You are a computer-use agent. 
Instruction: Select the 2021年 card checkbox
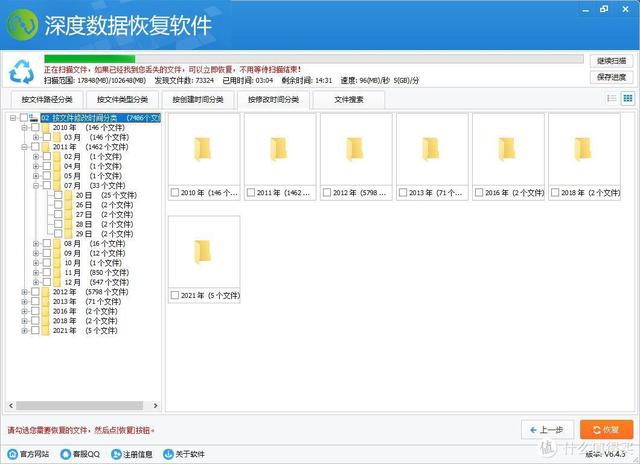tap(175, 295)
